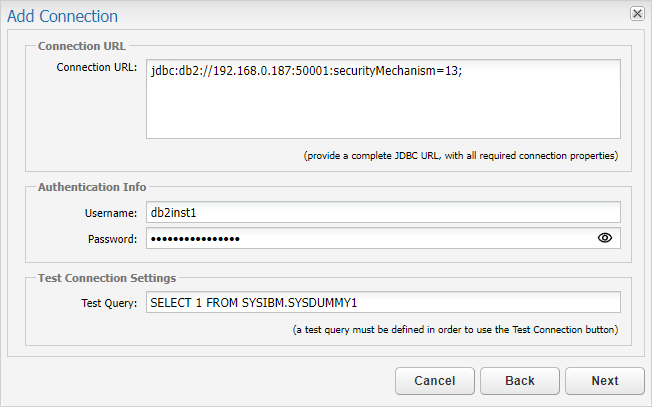This screenshot has height=407, width=652.
Task: Click the Test Query input field
Action: point(383,302)
